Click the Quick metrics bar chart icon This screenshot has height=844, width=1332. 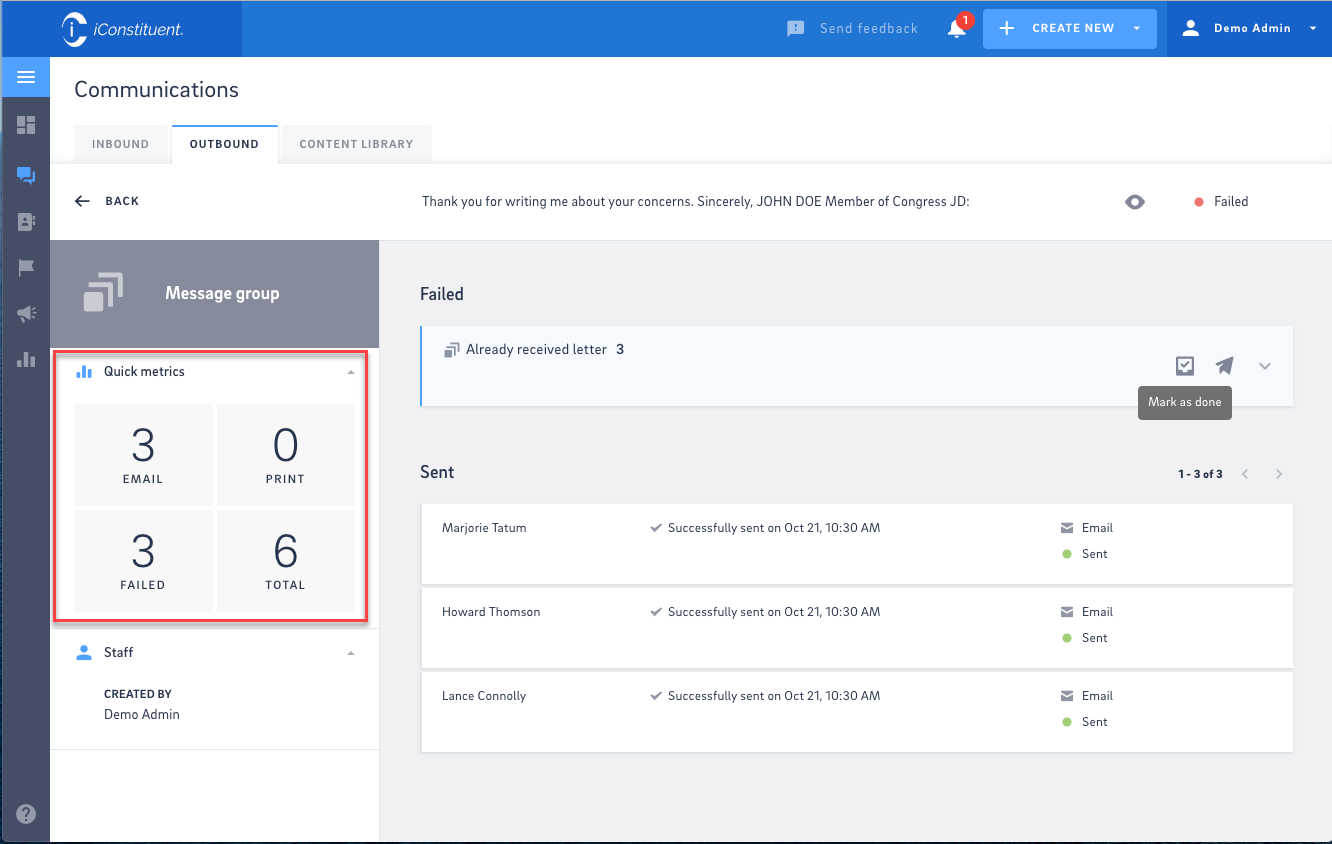(84, 372)
